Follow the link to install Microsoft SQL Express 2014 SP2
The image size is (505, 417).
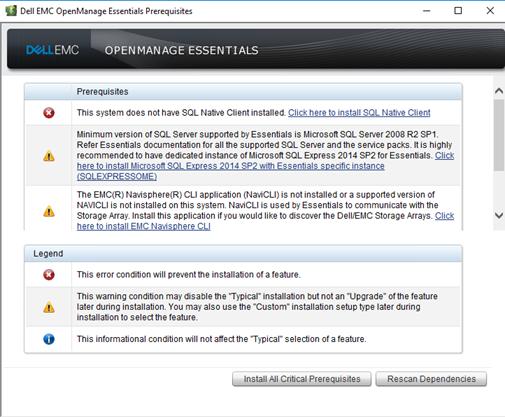[x=231, y=166]
